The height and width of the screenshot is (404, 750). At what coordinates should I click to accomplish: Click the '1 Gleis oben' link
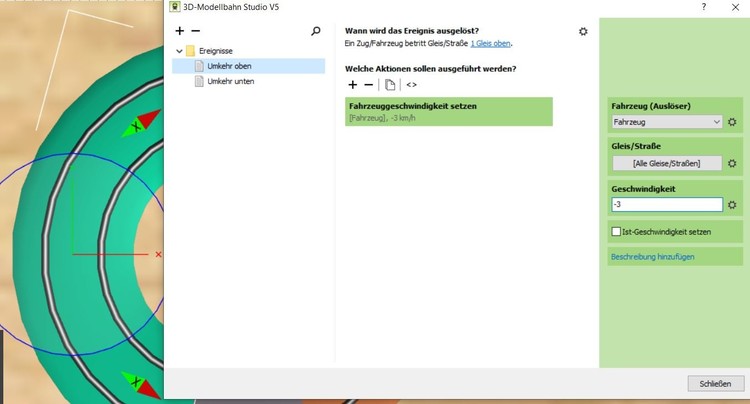490,44
